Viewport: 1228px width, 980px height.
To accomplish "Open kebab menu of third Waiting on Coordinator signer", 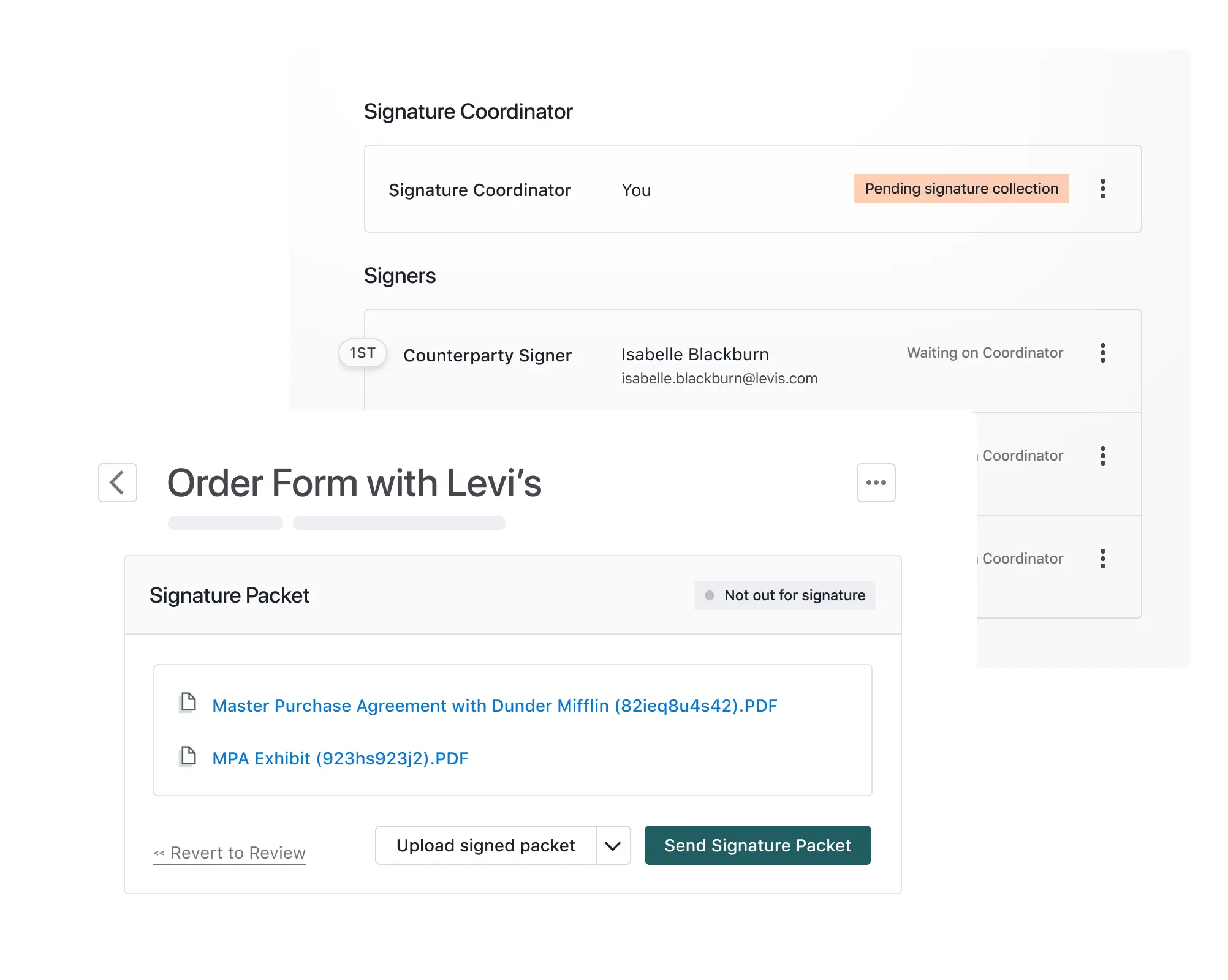I will coord(1103,559).
